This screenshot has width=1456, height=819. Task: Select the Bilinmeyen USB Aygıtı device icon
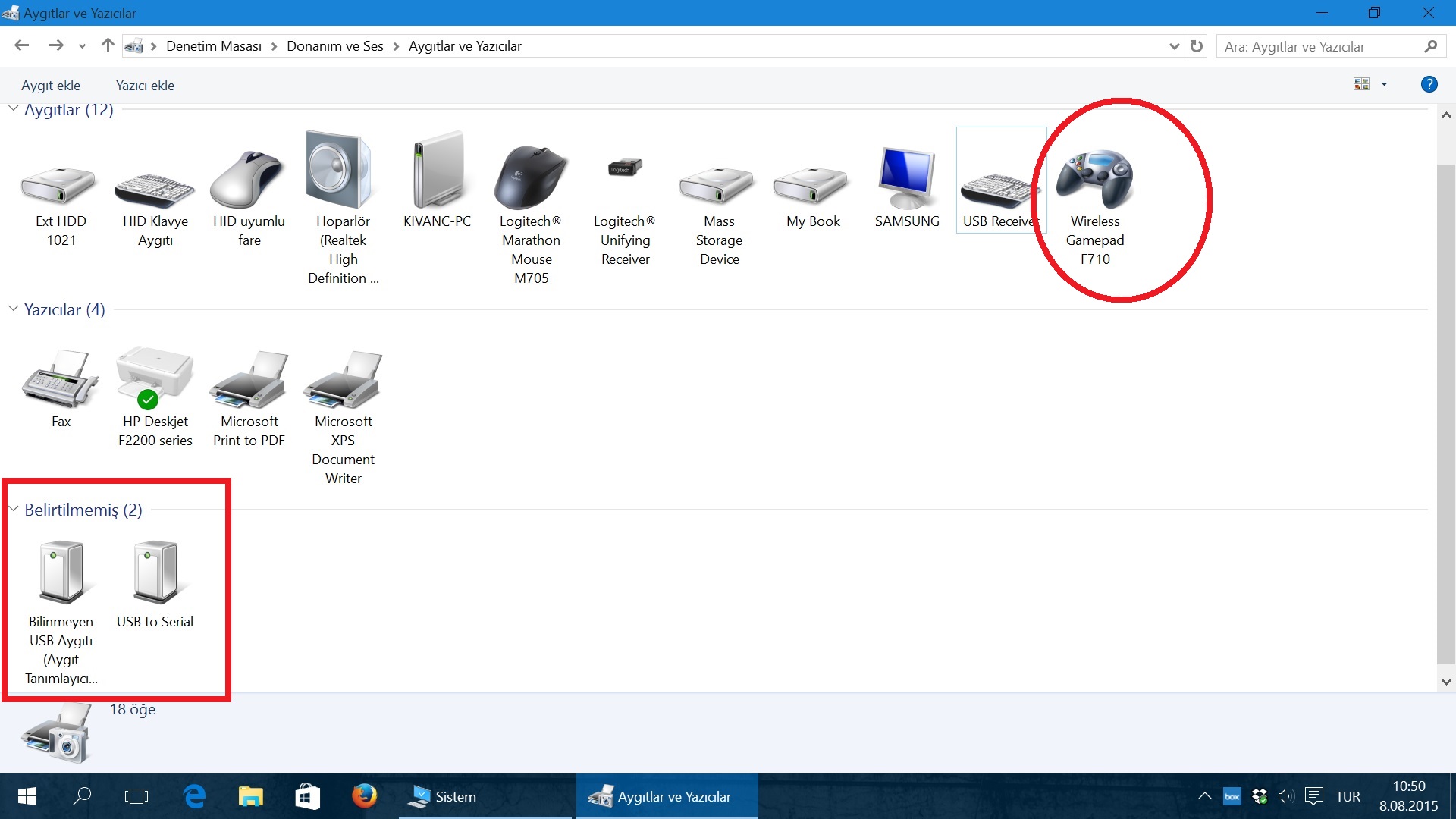tap(61, 573)
